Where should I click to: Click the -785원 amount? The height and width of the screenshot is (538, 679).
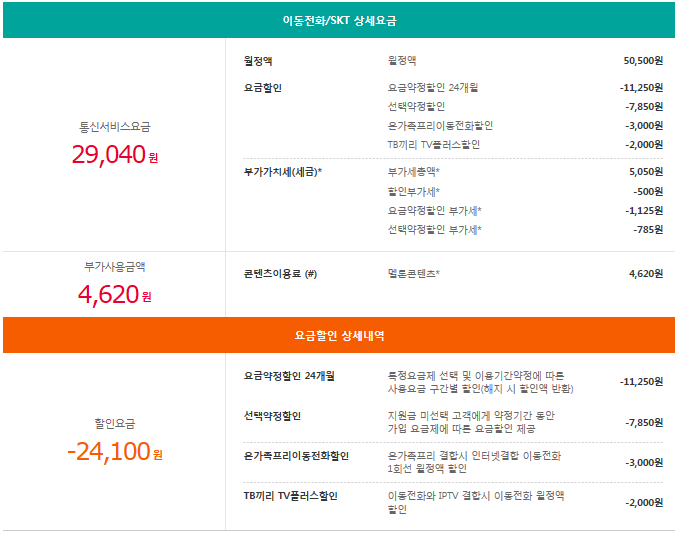click(x=647, y=230)
